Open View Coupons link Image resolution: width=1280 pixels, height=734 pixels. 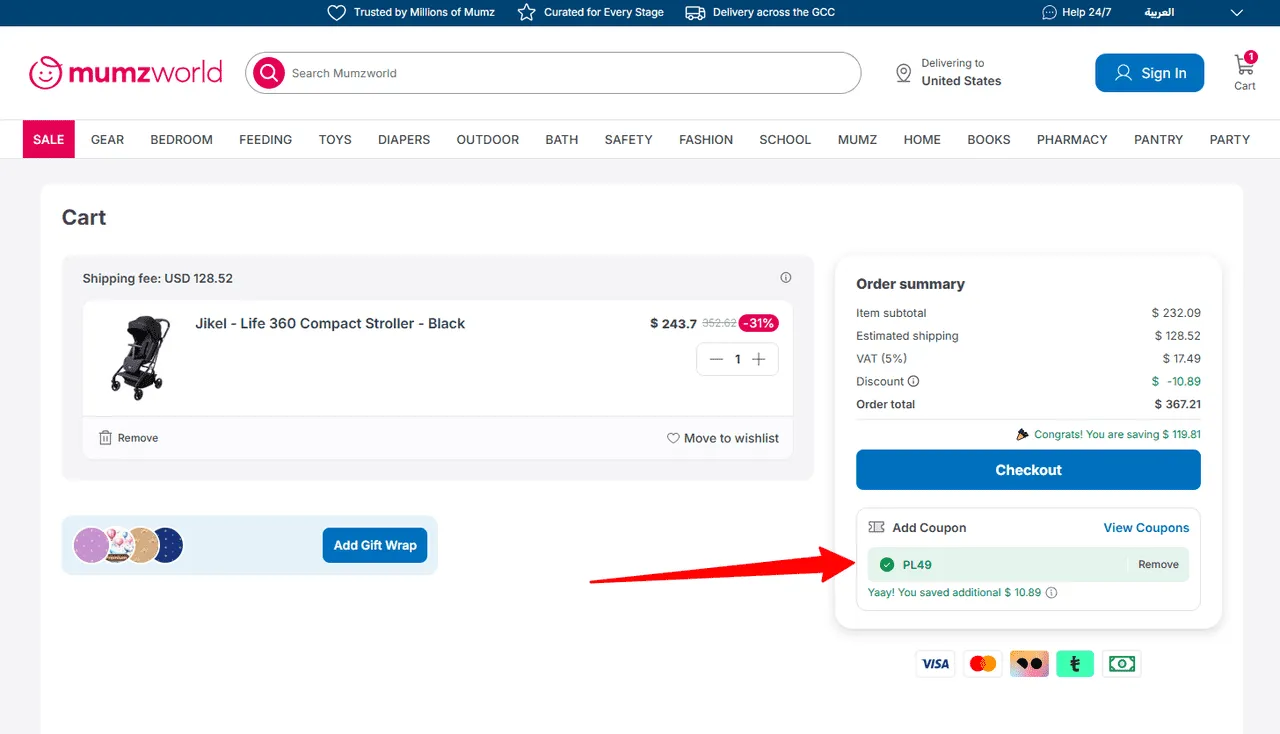[x=1146, y=527]
